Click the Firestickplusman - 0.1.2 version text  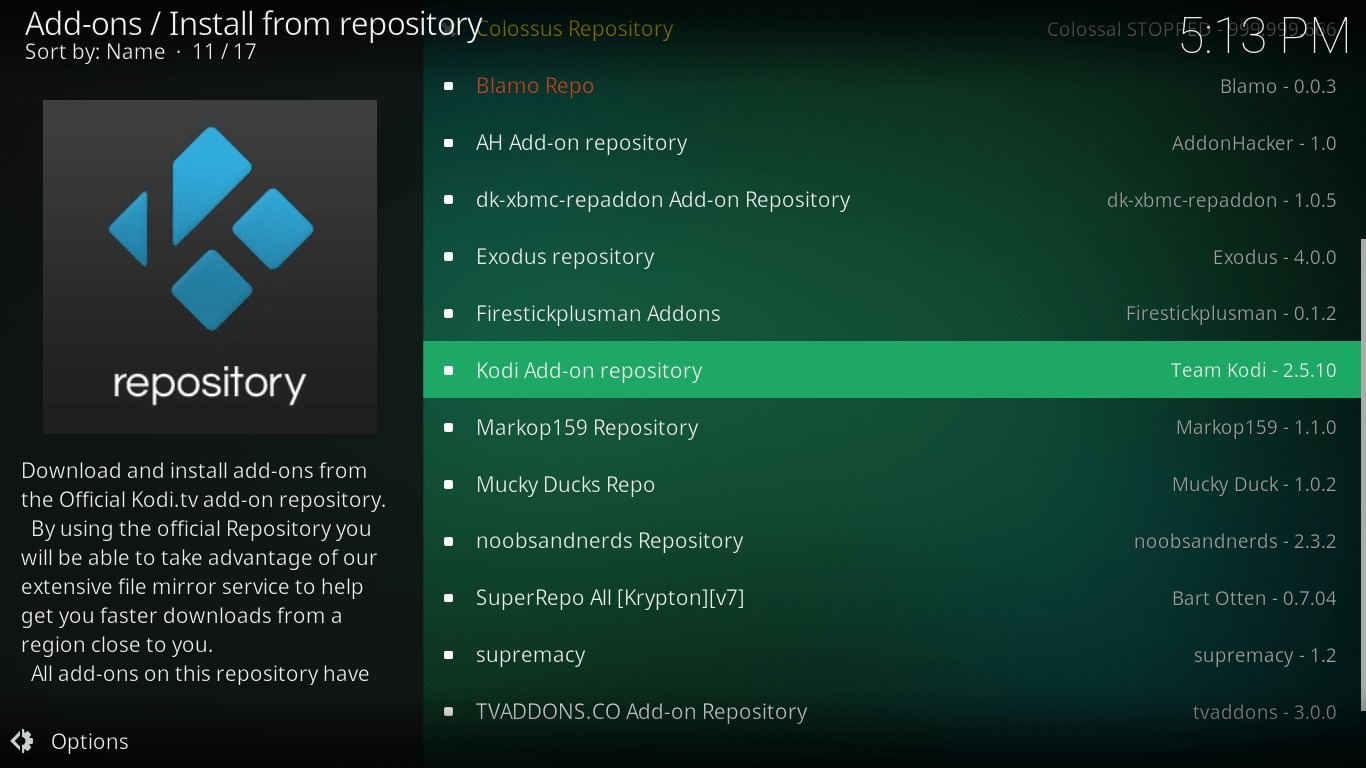point(1231,314)
